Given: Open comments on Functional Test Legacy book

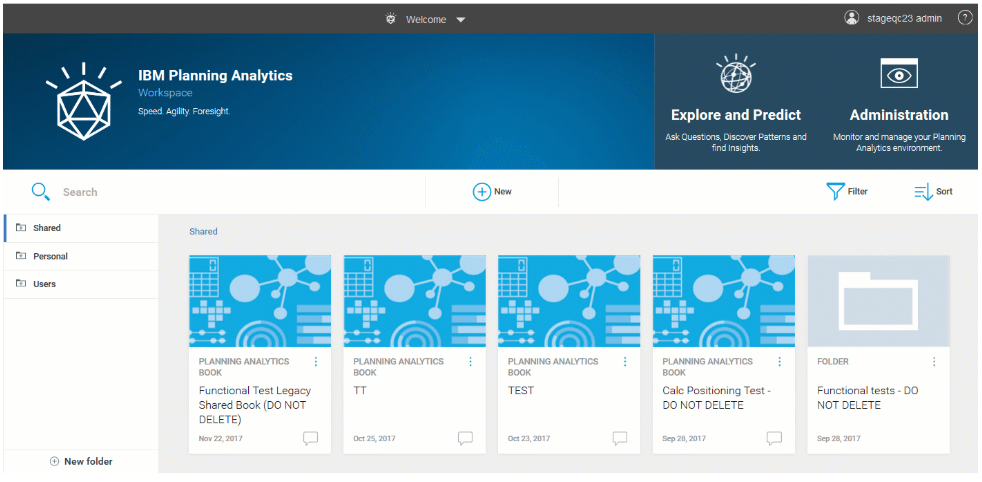Looking at the screenshot, I should click(311, 438).
